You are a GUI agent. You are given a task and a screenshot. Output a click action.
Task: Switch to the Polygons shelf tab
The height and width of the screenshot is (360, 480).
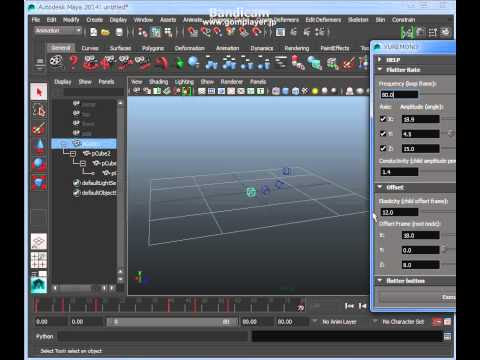click(x=153, y=48)
